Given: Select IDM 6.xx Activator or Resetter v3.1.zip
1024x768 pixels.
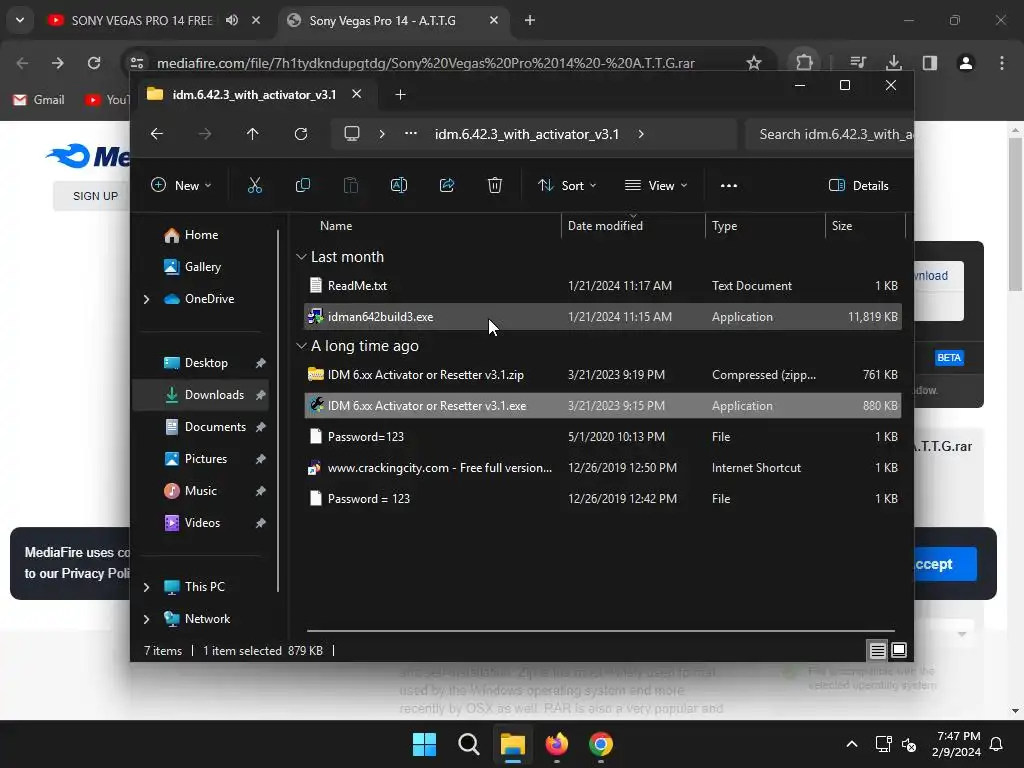Looking at the screenshot, I should point(603,375).
